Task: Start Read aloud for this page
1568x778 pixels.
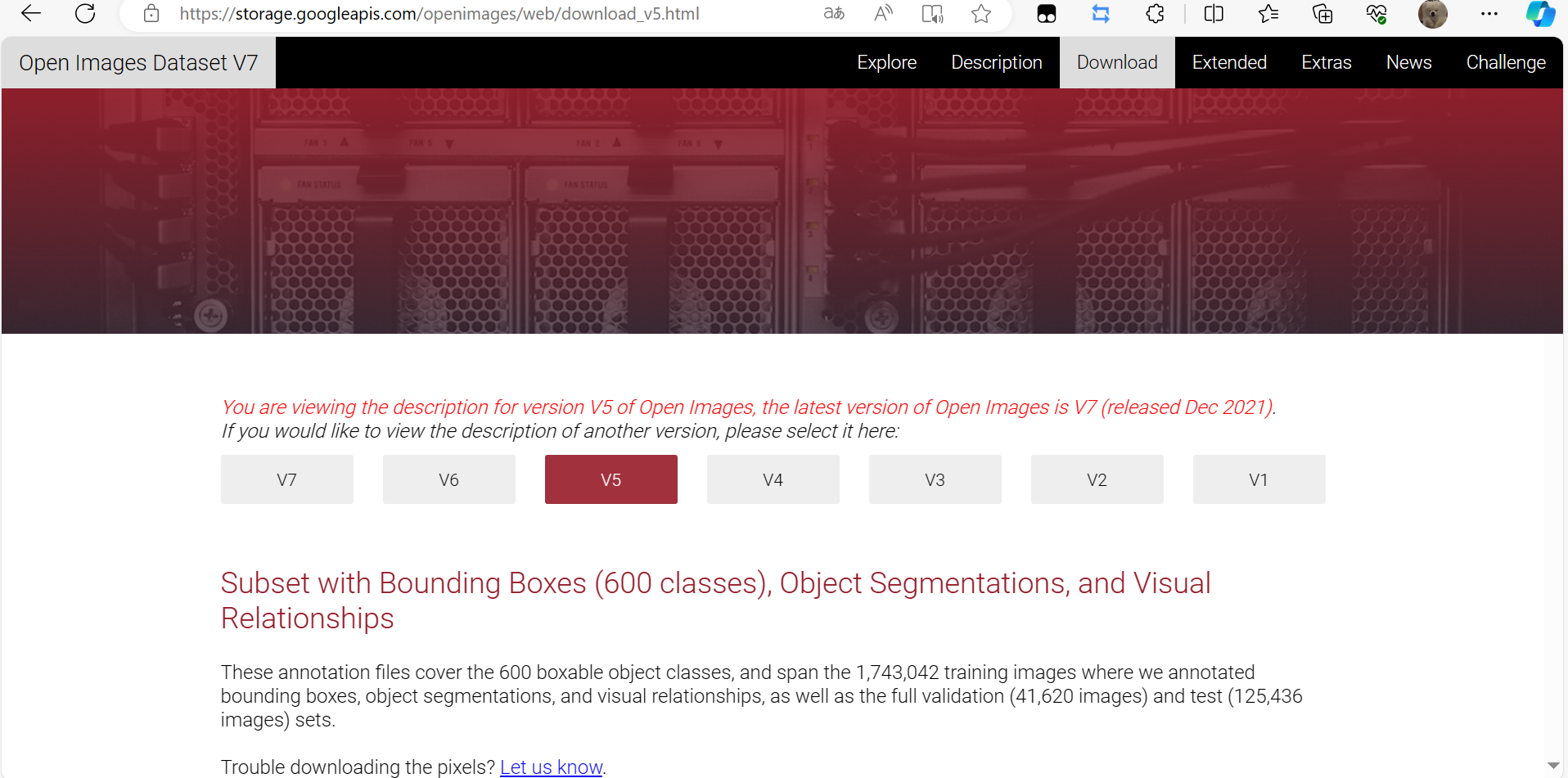Action: point(883,13)
